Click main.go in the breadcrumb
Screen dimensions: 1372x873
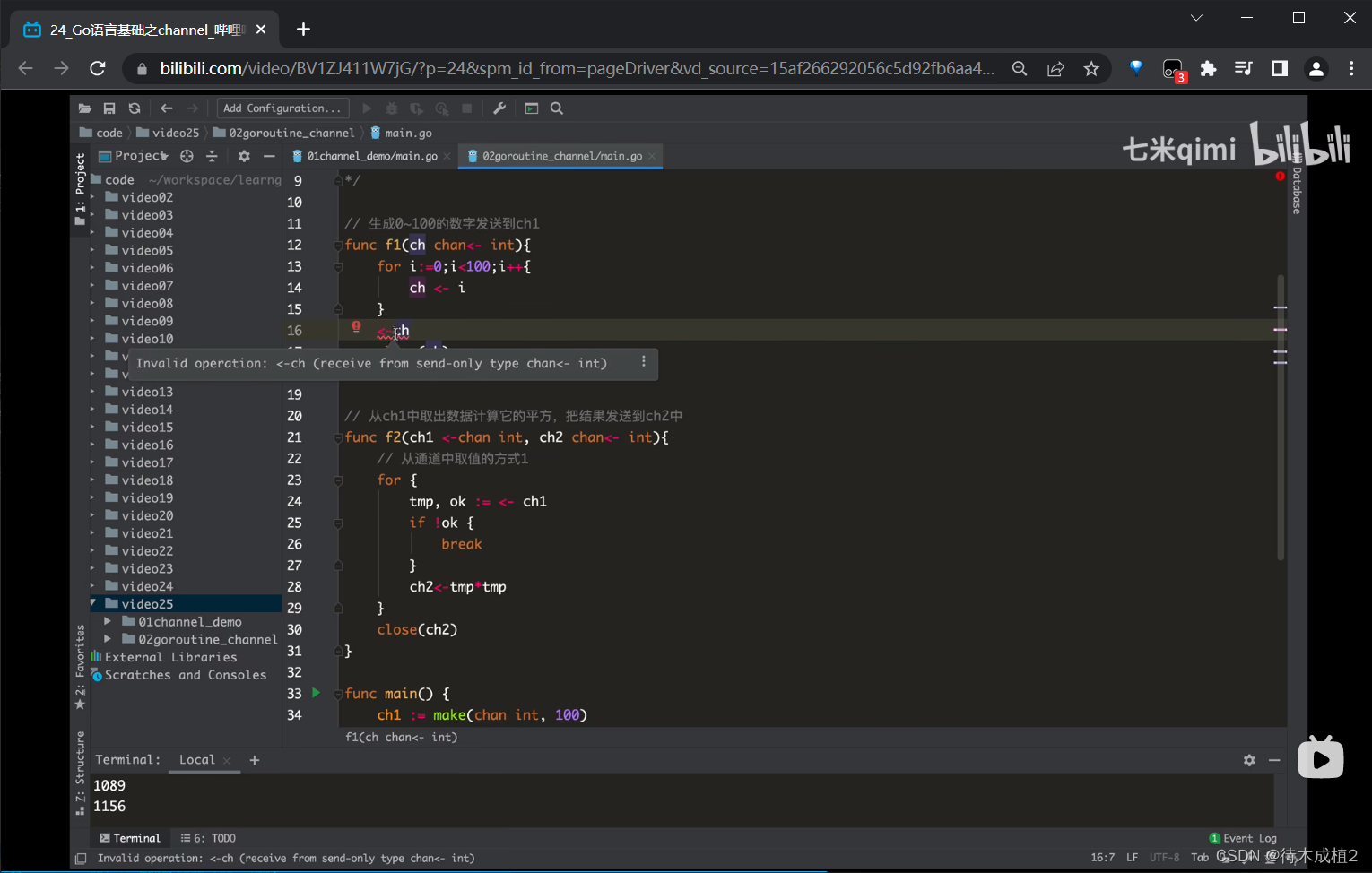click(x=402, y=133)
